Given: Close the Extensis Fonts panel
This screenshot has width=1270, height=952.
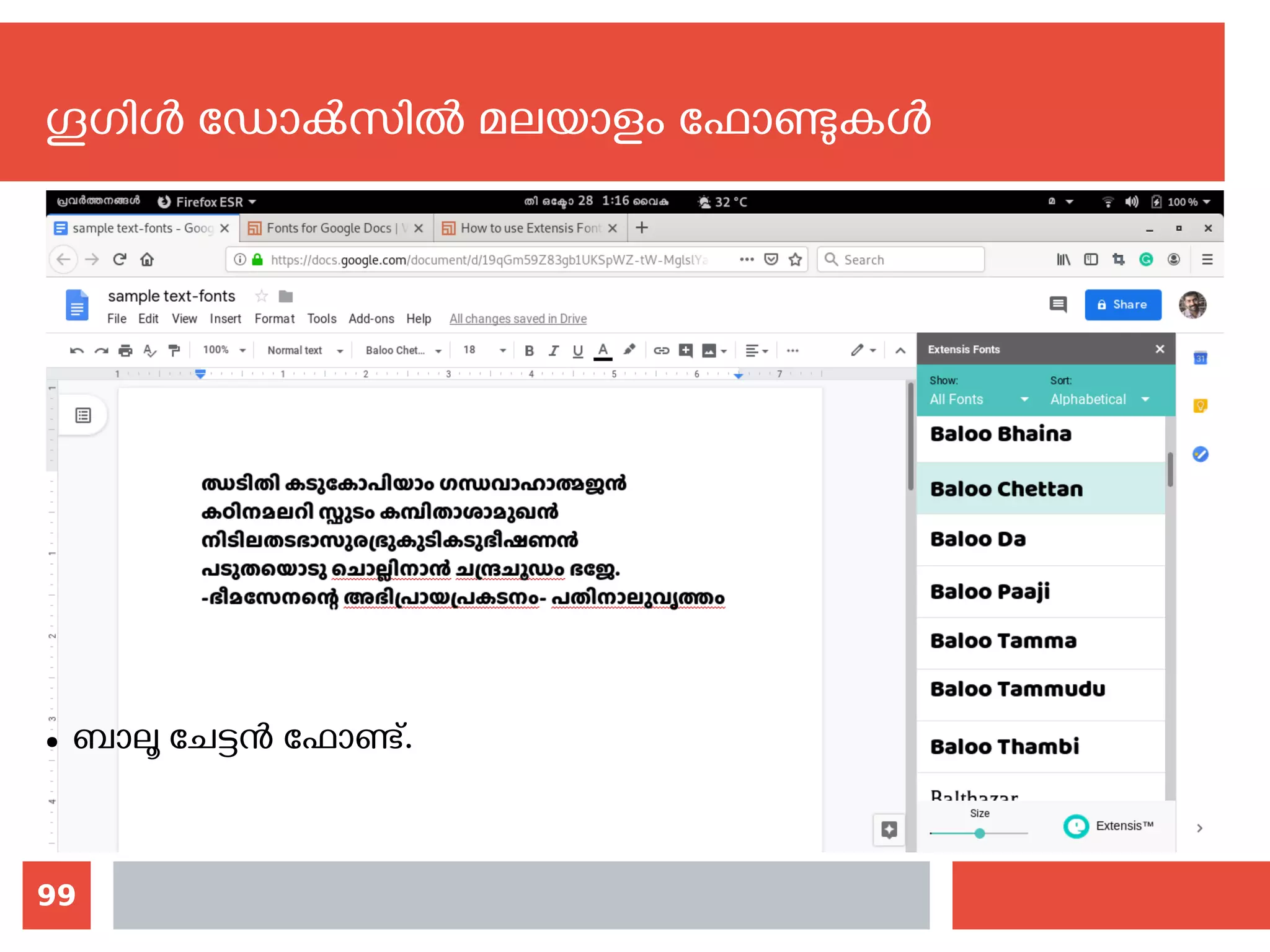Looking at the screenshot, I should tap(1160, 349).
